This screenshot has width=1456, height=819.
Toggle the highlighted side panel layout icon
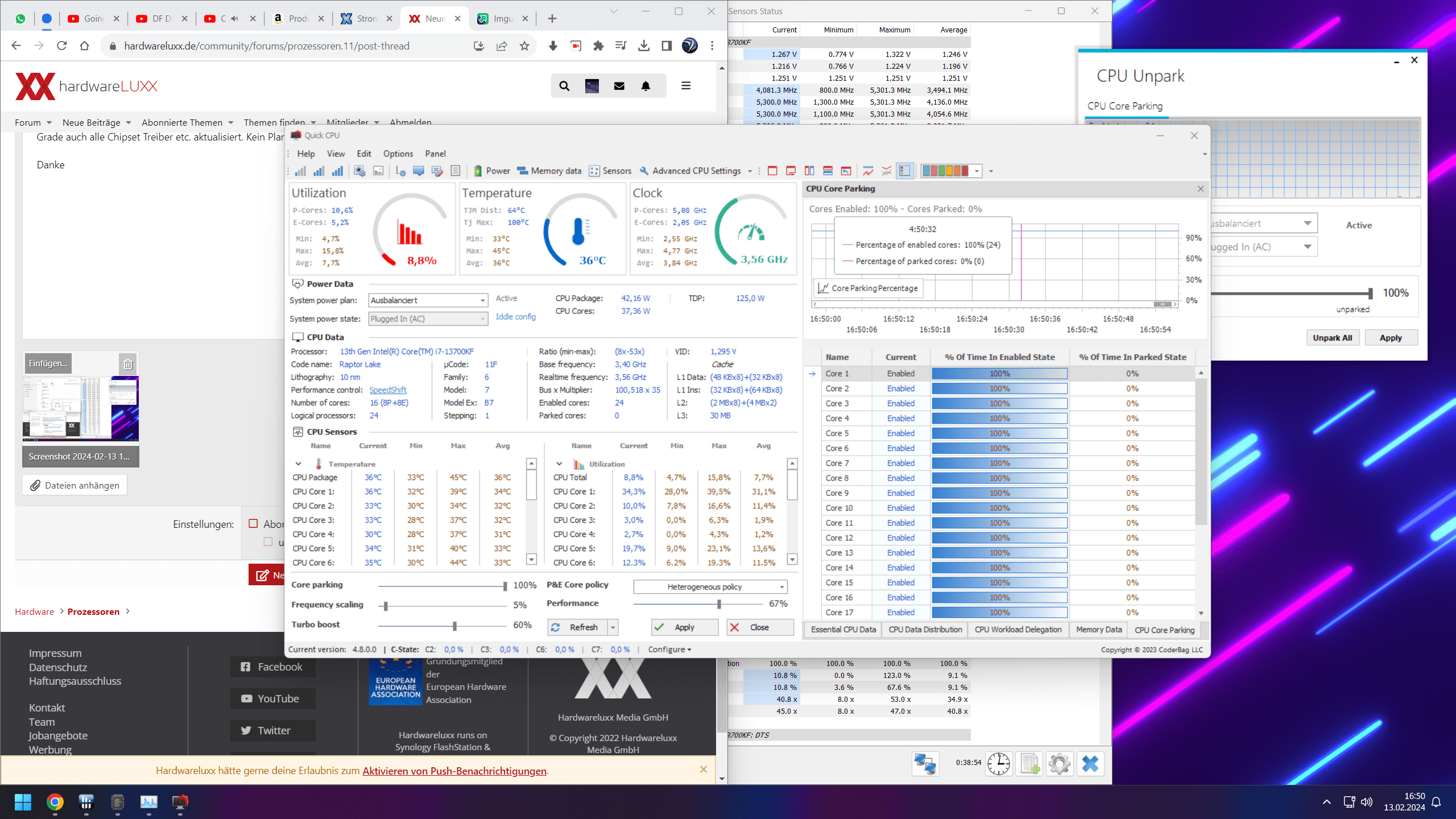905,171
